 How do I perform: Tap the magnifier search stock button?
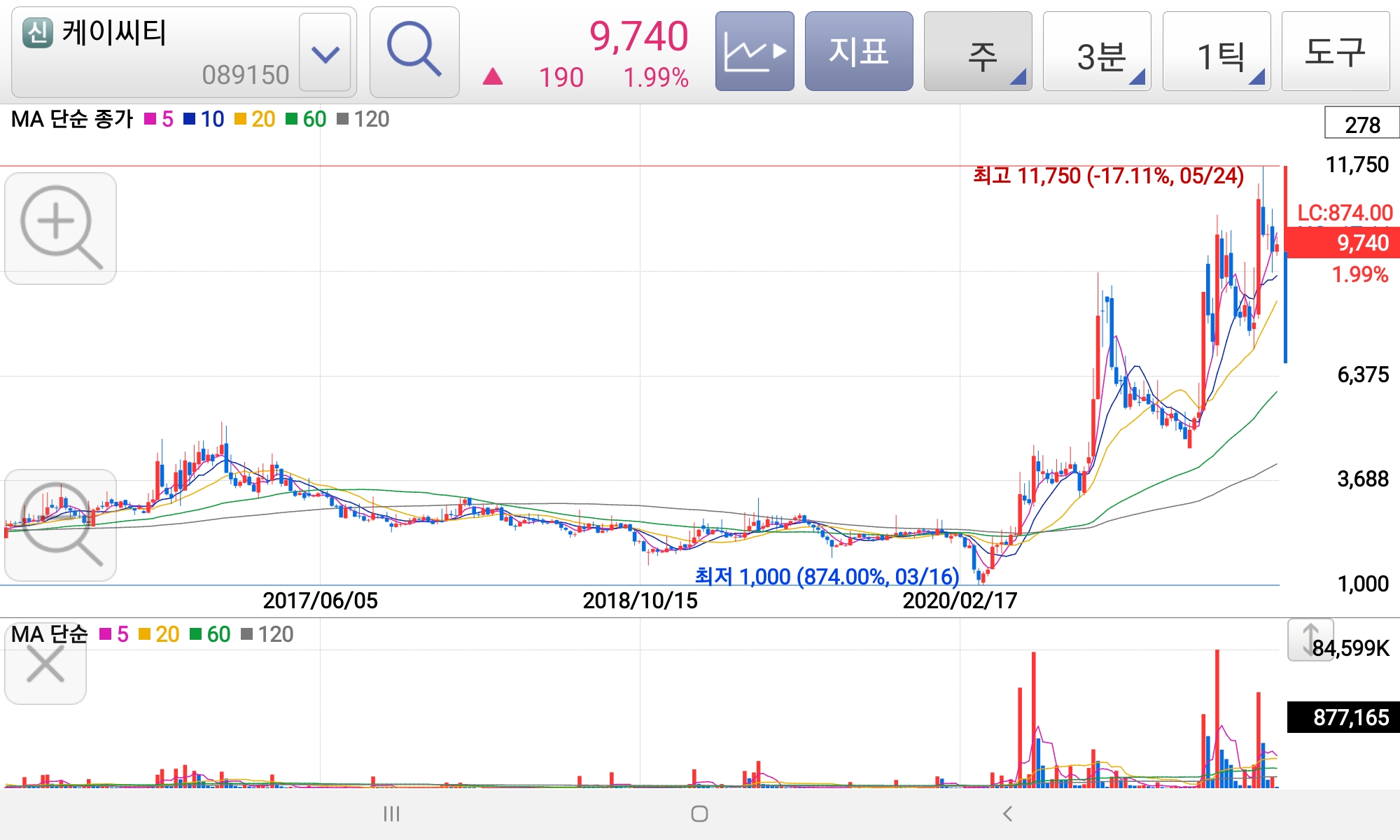(414, 52)
